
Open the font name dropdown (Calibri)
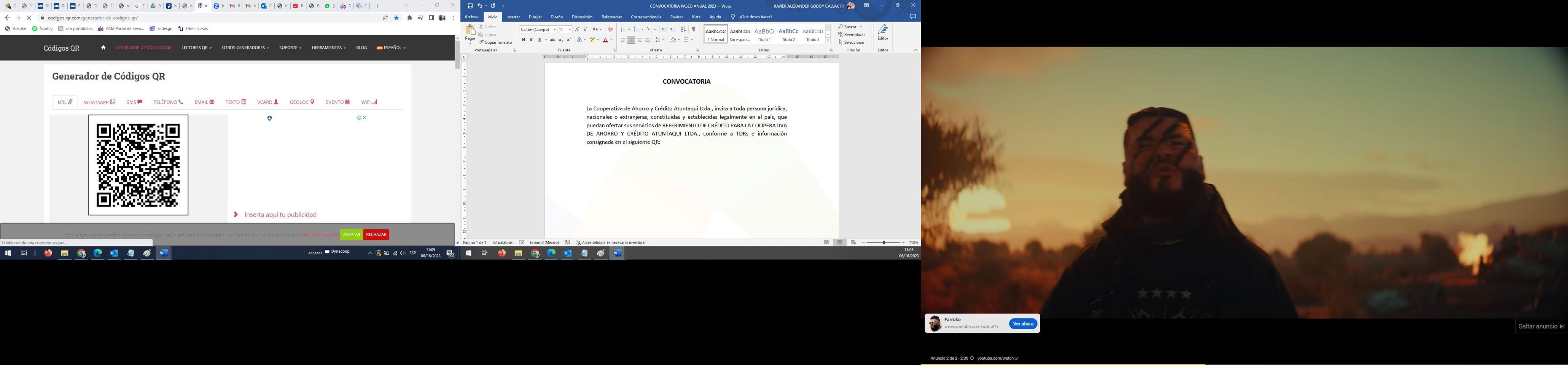pyautogui.click(x=554, y=29)
